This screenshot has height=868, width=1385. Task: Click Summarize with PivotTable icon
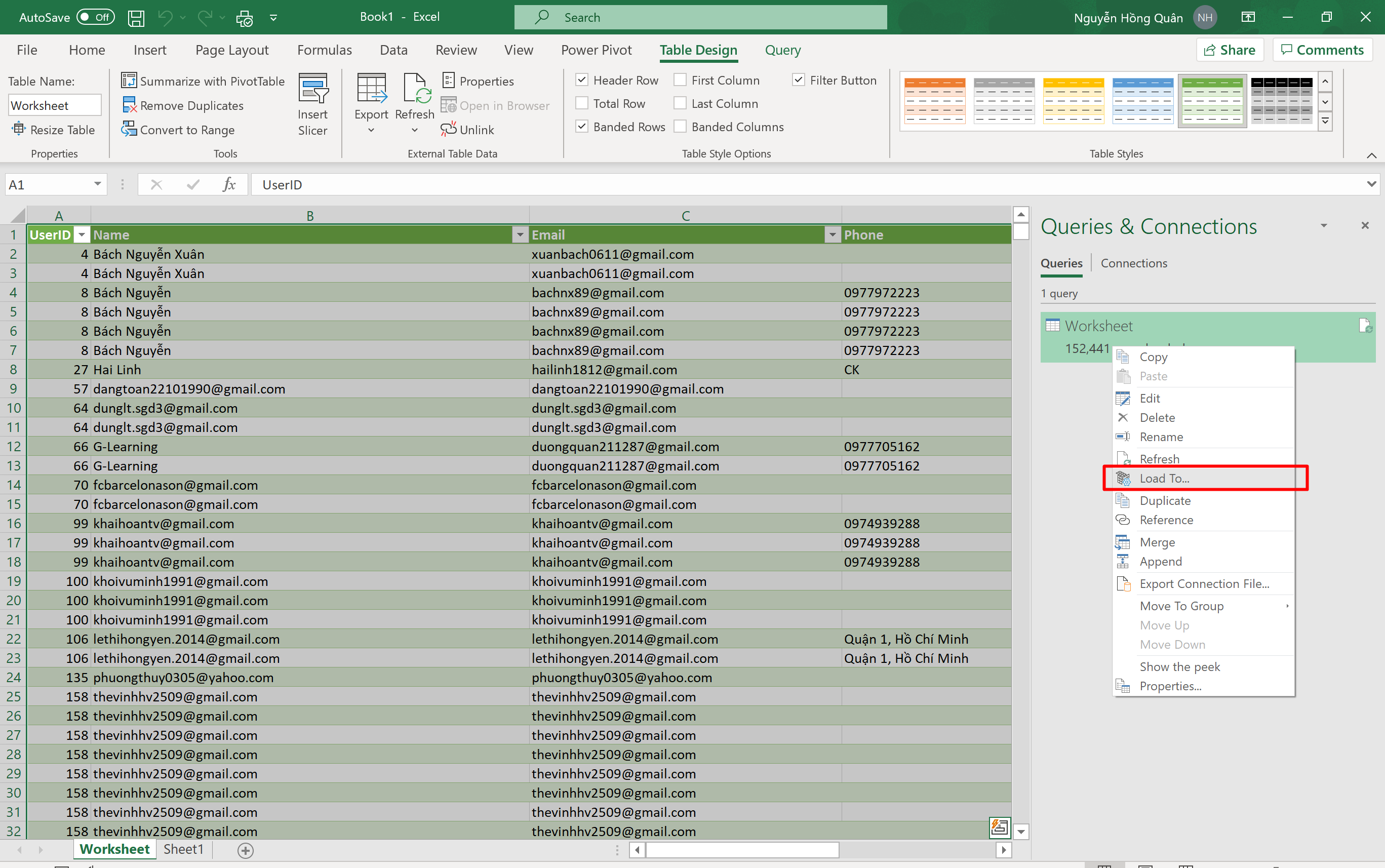[129, 81]
